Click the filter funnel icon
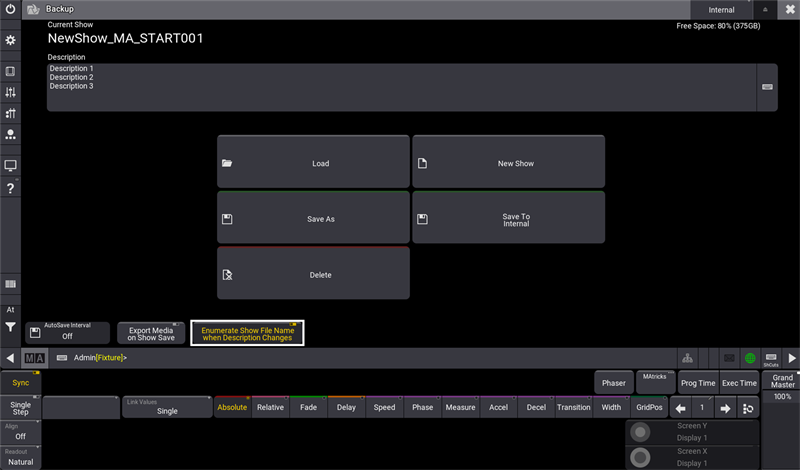Screen dimensions: 800x470 tap(10, 327)
